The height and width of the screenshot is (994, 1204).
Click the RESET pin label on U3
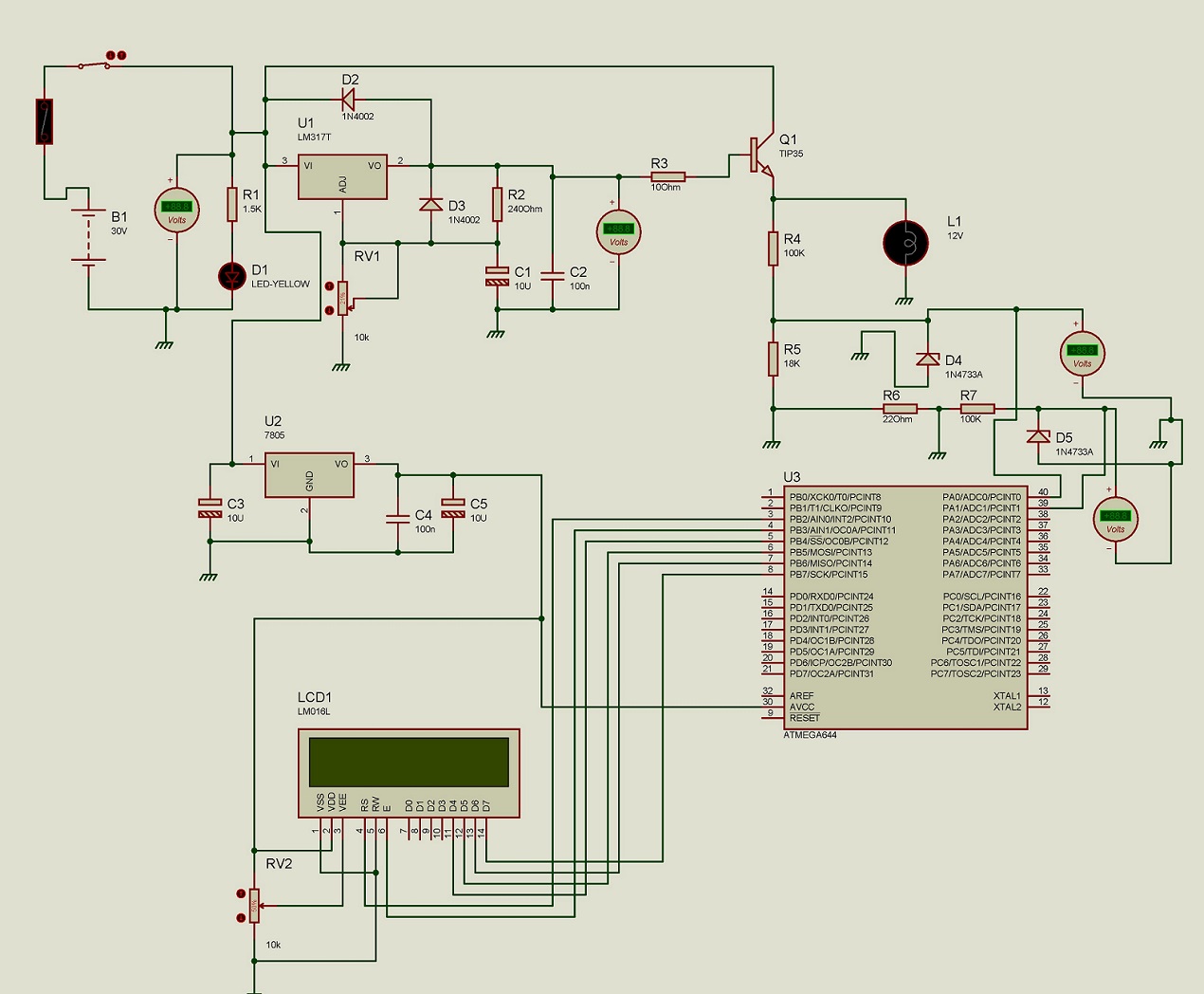point(804,718)
